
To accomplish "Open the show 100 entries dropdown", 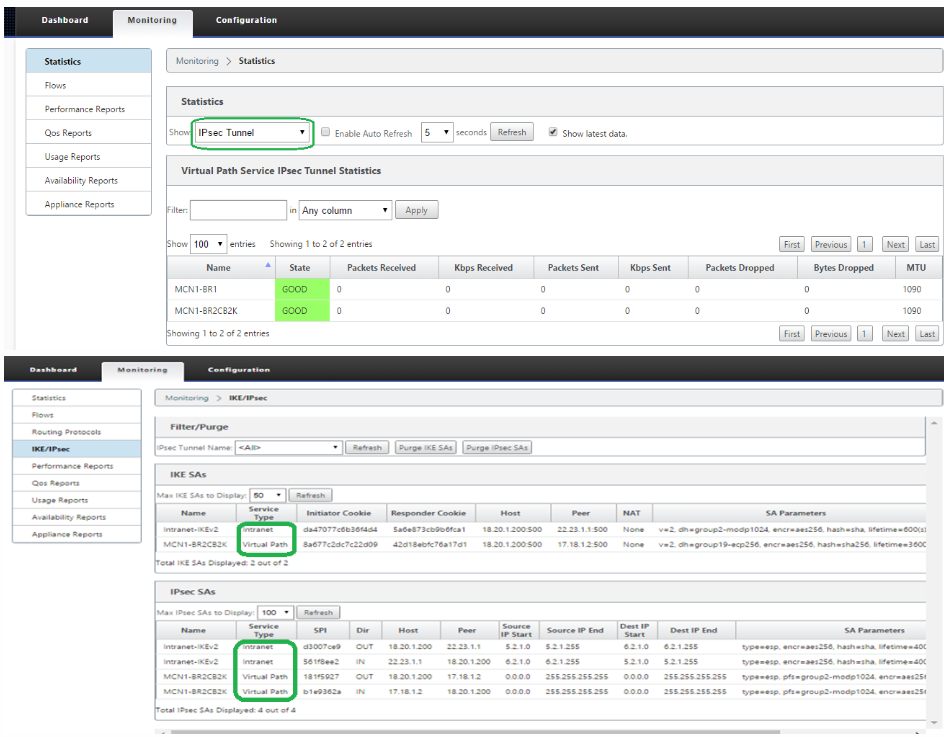I will click(208, 244).
